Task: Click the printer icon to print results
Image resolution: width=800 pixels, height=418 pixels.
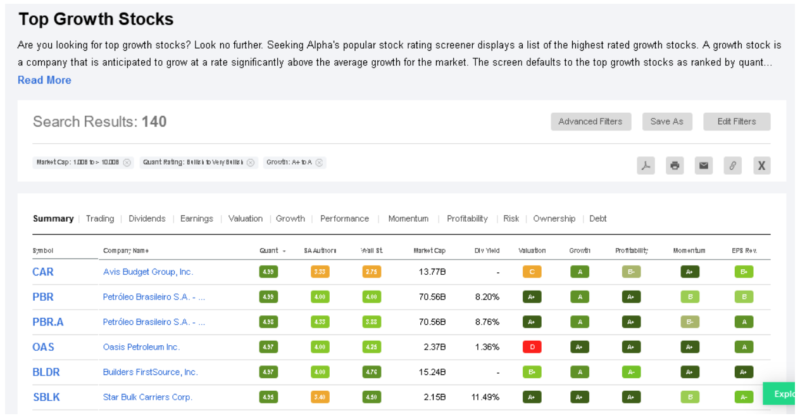Action: [x=674, y=165]
